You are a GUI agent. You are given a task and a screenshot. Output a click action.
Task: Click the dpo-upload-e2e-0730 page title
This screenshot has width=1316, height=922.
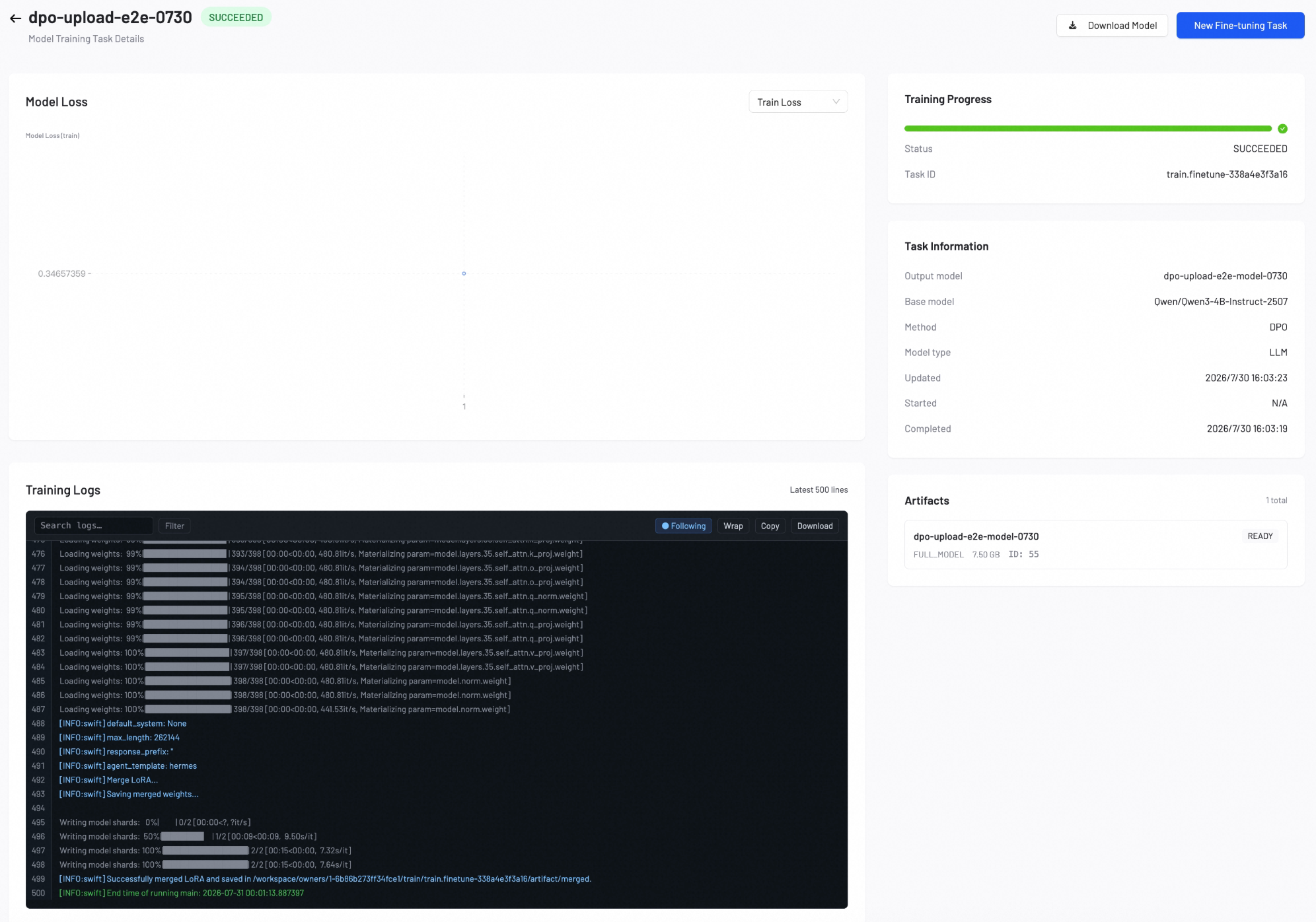110,18
